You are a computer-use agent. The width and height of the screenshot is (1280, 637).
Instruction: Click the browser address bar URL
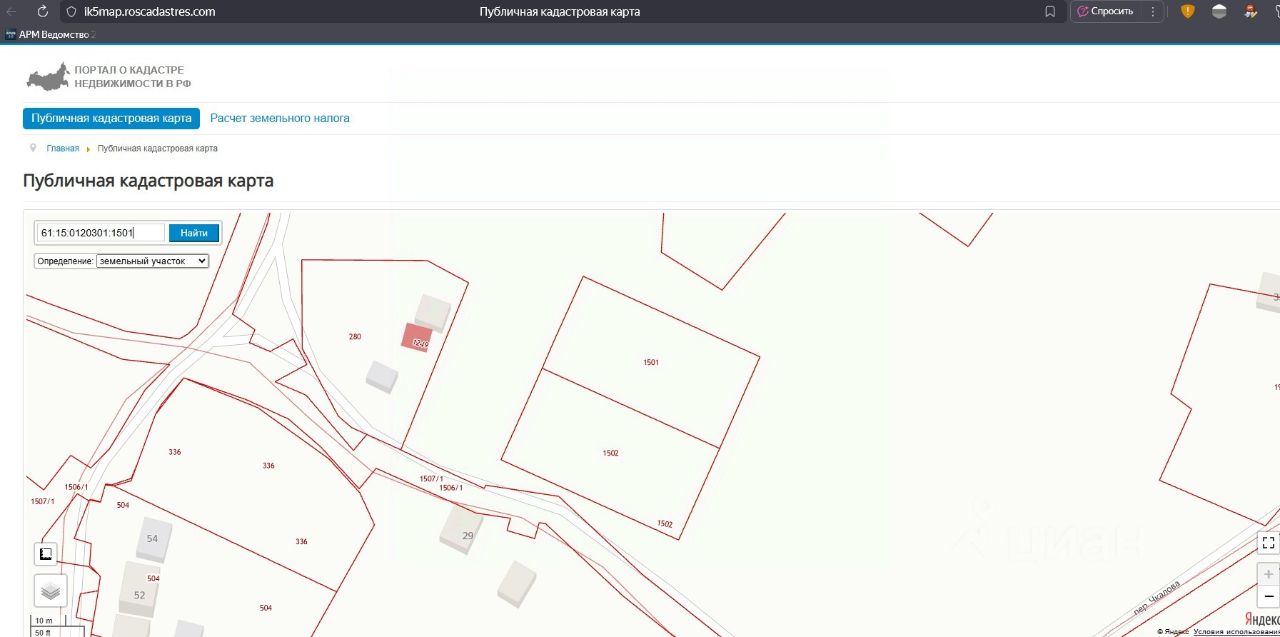click(x=150, y=12)
